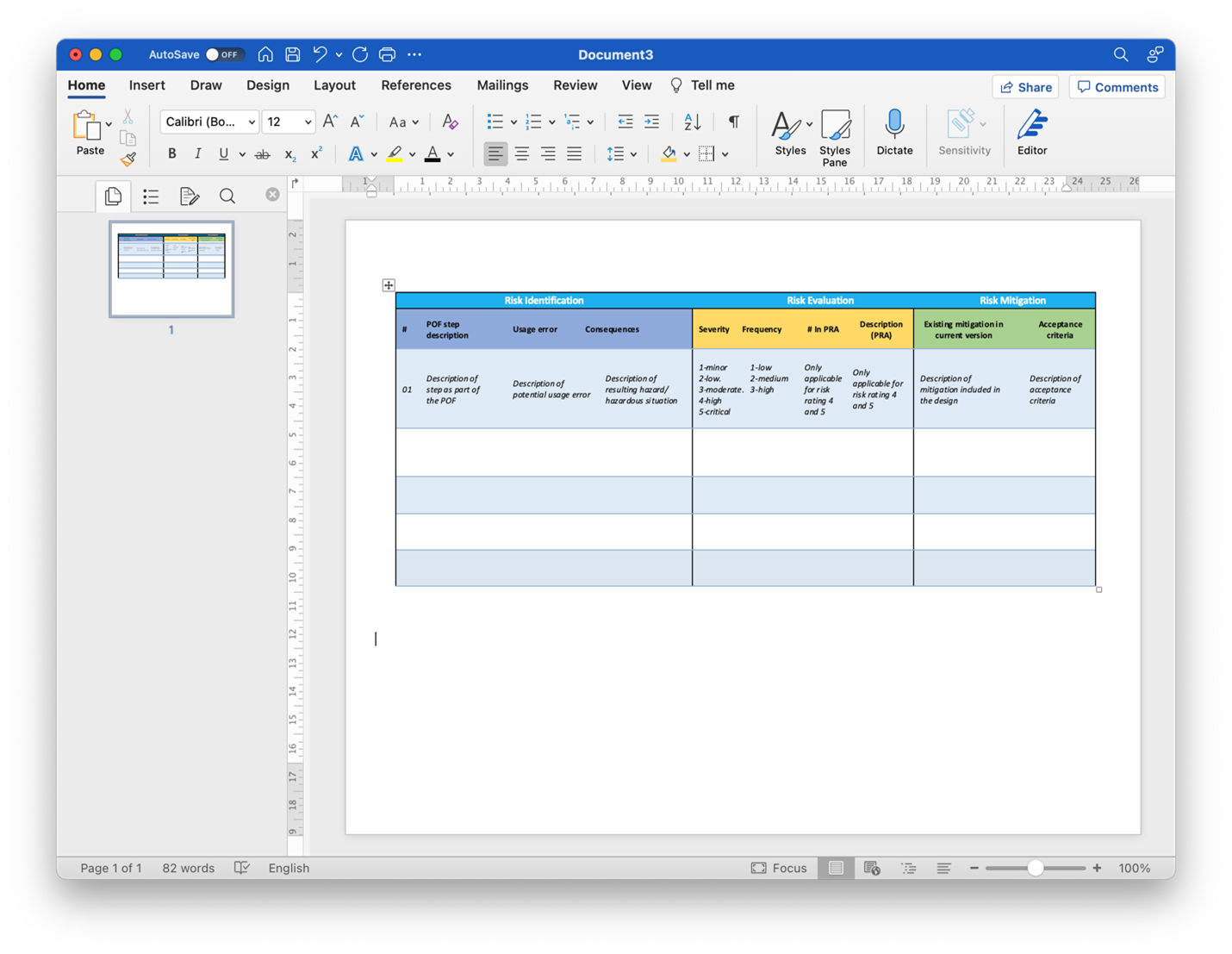Screen dimensions: 1232x954
Task: Toggle paragraph marks display
Action: 734,122
